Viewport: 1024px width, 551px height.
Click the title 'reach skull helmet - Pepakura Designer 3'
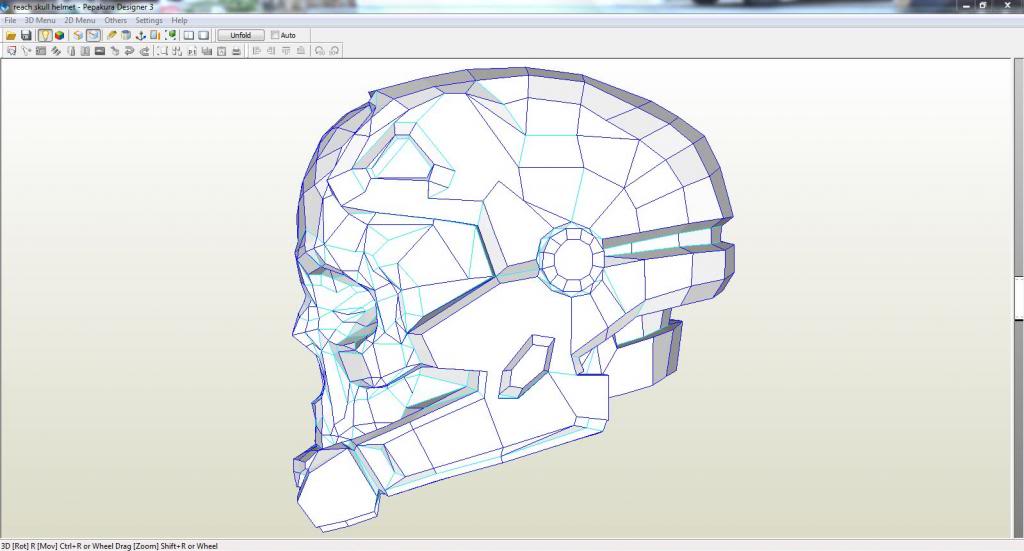point(84,7)
